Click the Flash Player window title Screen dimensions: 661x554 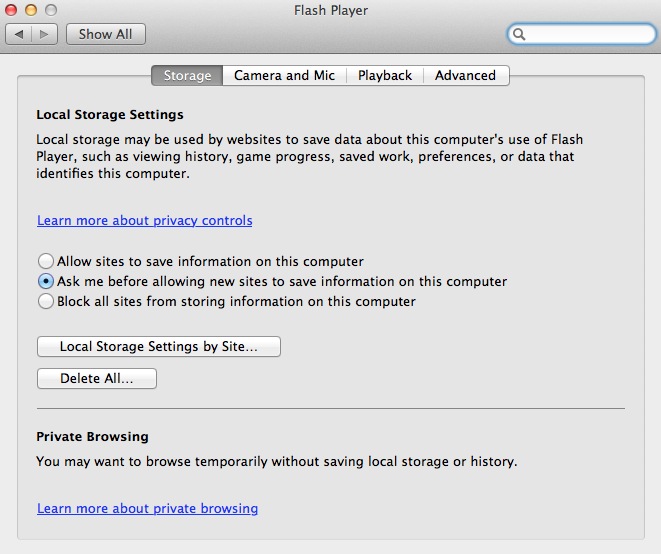coord(331,10)
